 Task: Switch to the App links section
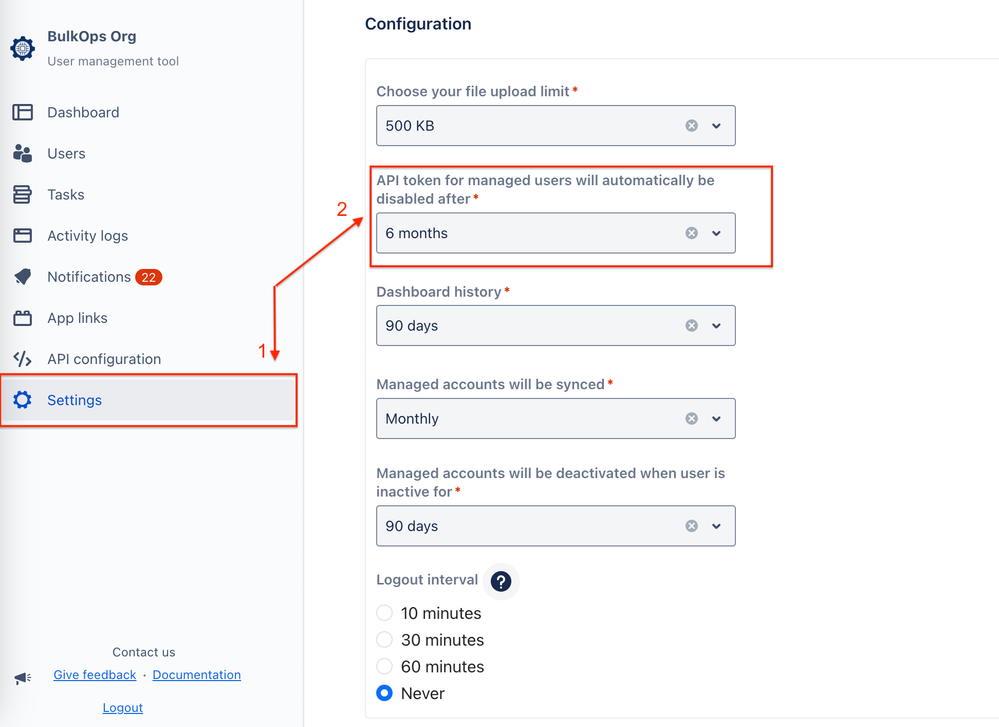[75, 317]
